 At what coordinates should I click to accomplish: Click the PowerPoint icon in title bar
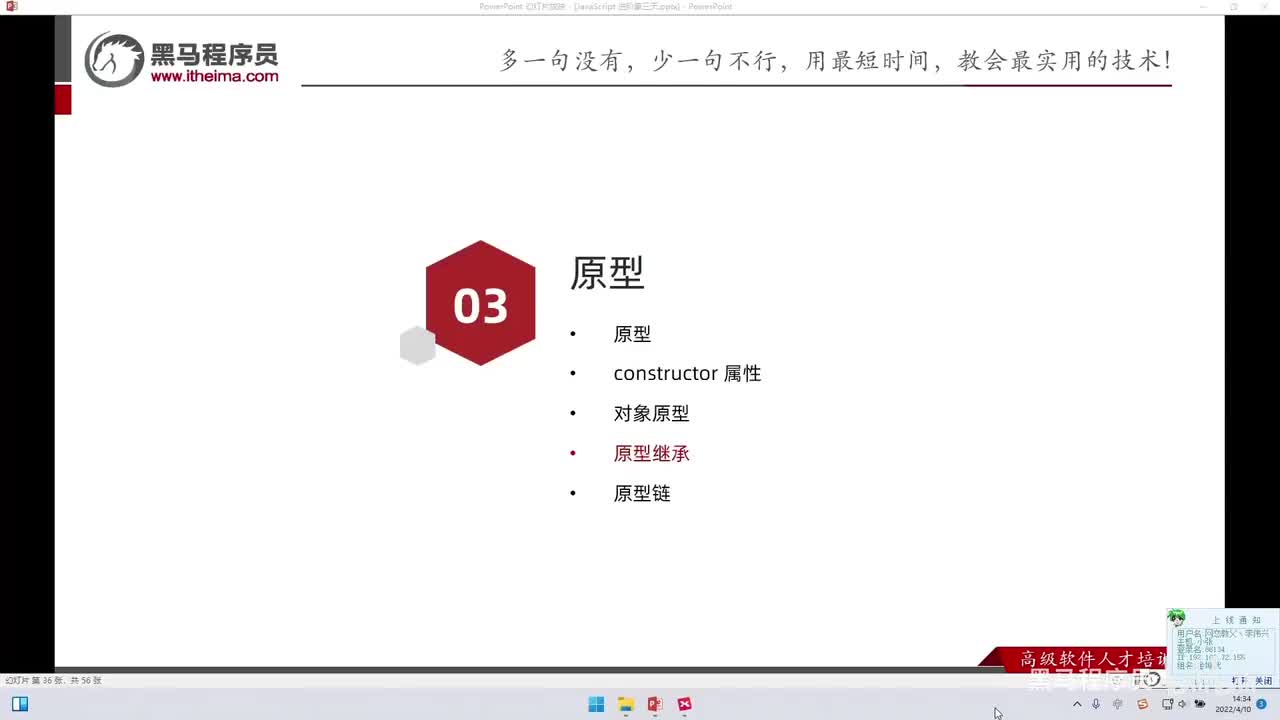[11, 6]
